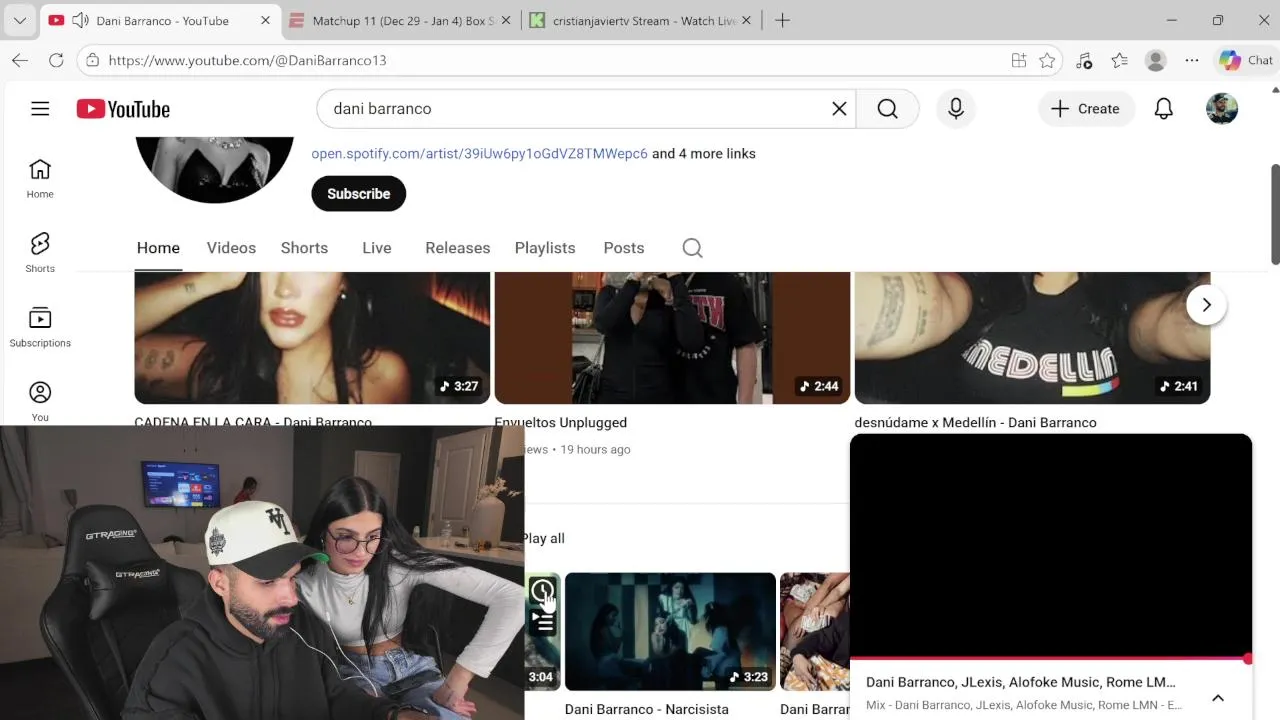The image size is (1280, 720).
Task: Switch to the Playlists channel tab
Action: (x=545, y=248)
